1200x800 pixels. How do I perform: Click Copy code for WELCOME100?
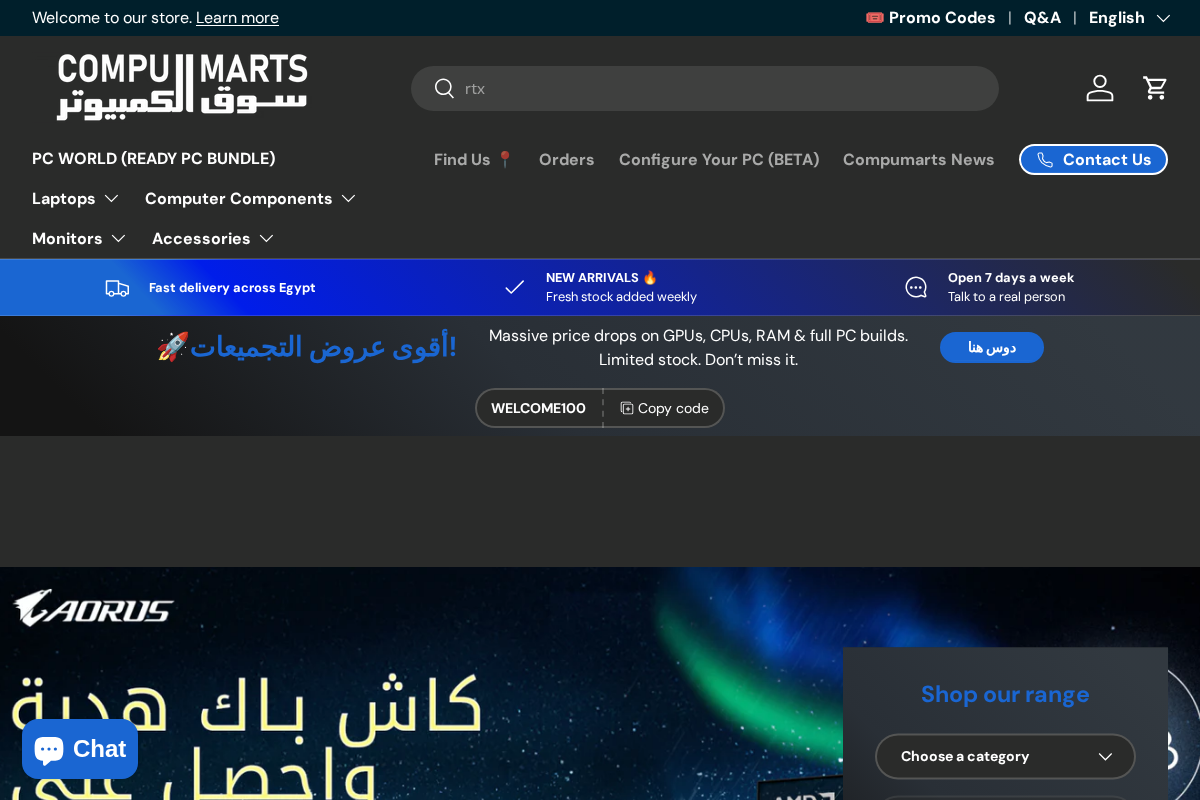(663, 408)
